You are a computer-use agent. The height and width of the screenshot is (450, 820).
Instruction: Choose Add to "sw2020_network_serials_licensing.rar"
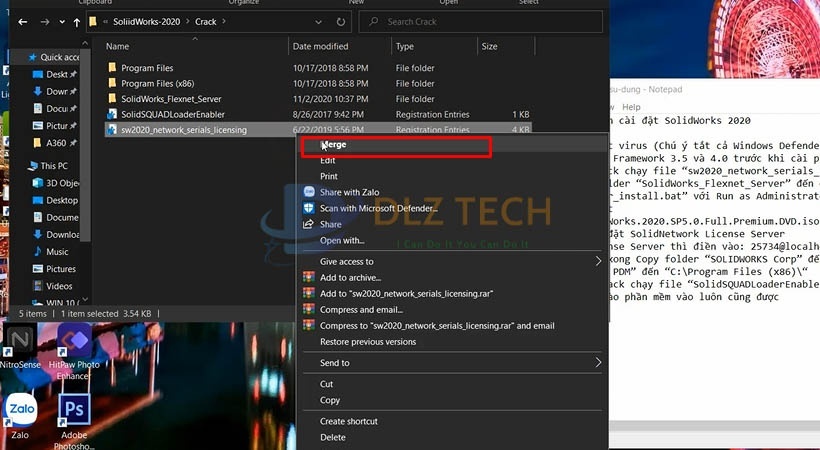point(406,294)
